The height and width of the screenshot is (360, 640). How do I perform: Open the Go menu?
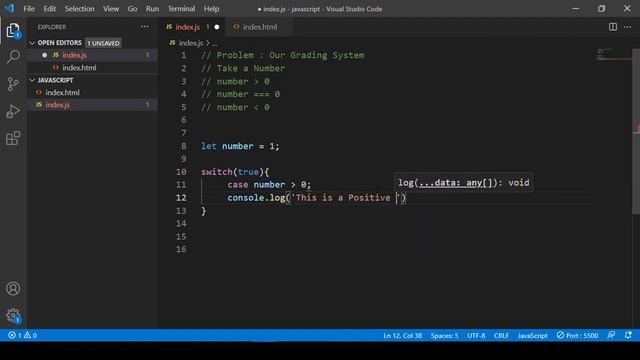(x=132, y=9)
